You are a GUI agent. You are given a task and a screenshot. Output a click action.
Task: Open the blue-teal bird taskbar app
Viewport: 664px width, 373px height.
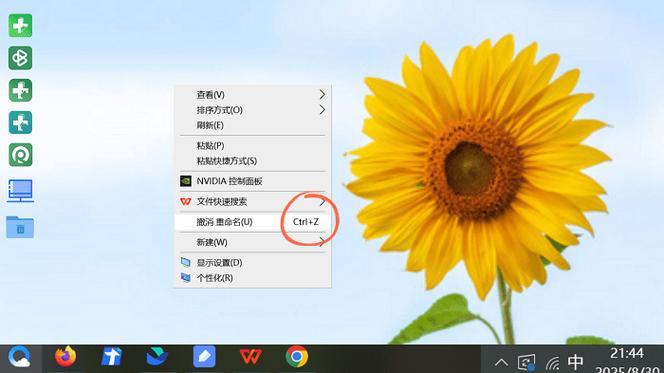[x=157, y=356]
